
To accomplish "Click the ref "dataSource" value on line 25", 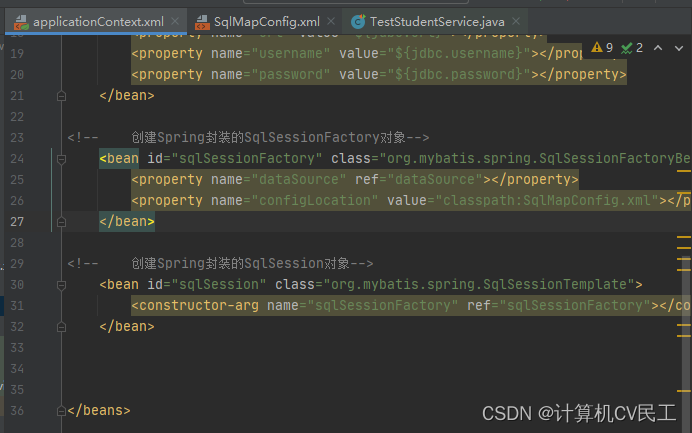I will (x=435, y=179).
